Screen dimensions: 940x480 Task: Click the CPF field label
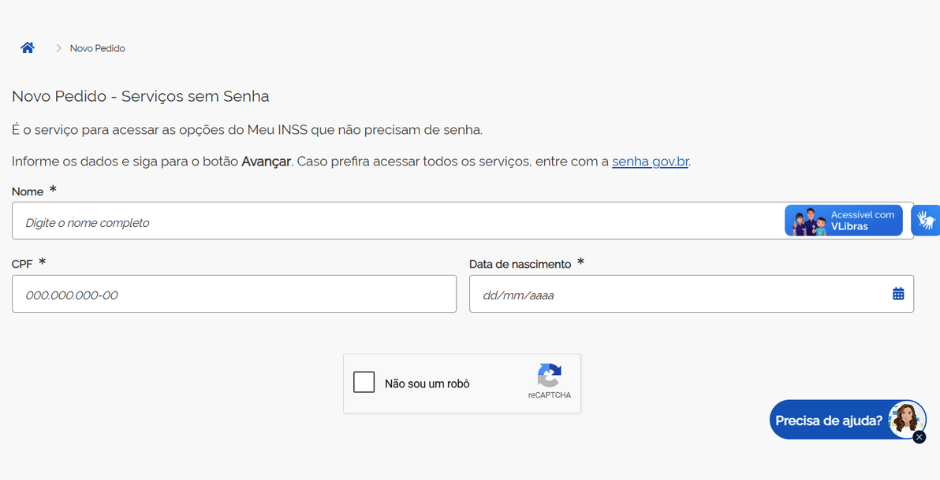point(22,264)
